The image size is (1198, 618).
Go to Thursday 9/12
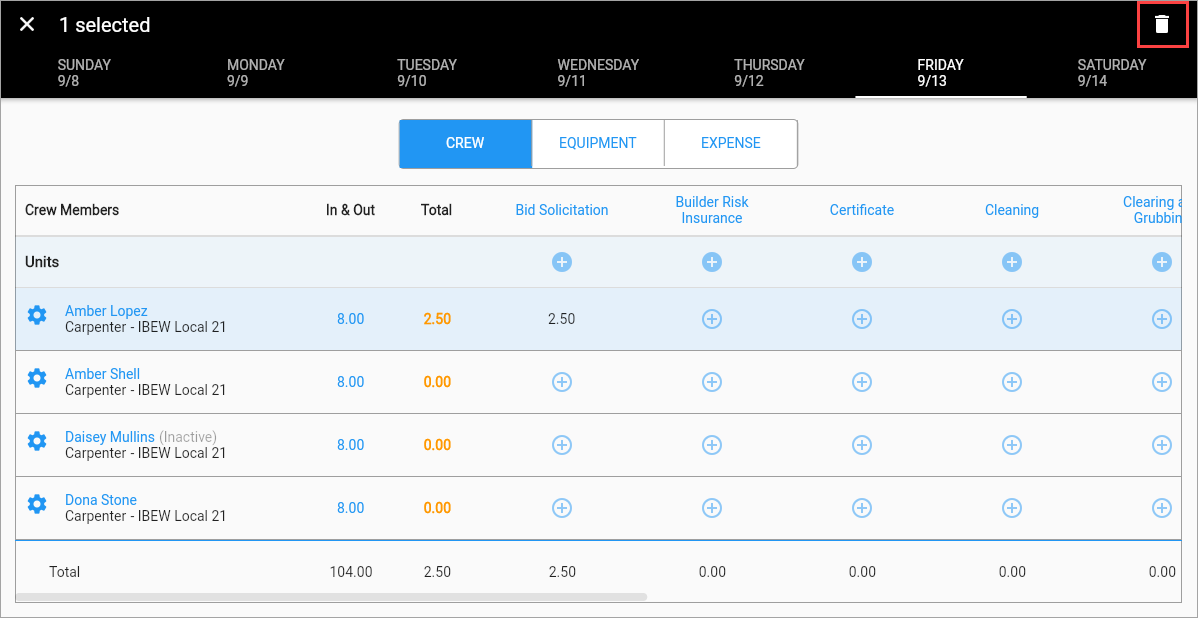tap(769, 73)
